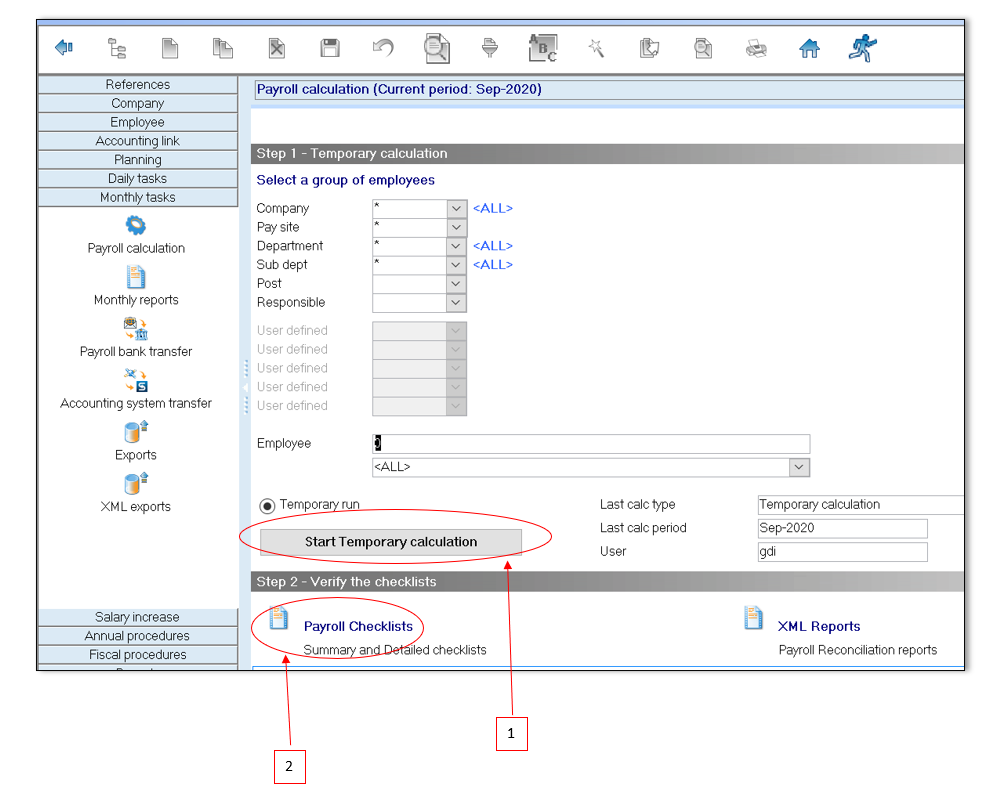Click the back arrow toolbar icon
Image resolution: width=987 pixels, height=796 pixels.
(x=64, y=47)
